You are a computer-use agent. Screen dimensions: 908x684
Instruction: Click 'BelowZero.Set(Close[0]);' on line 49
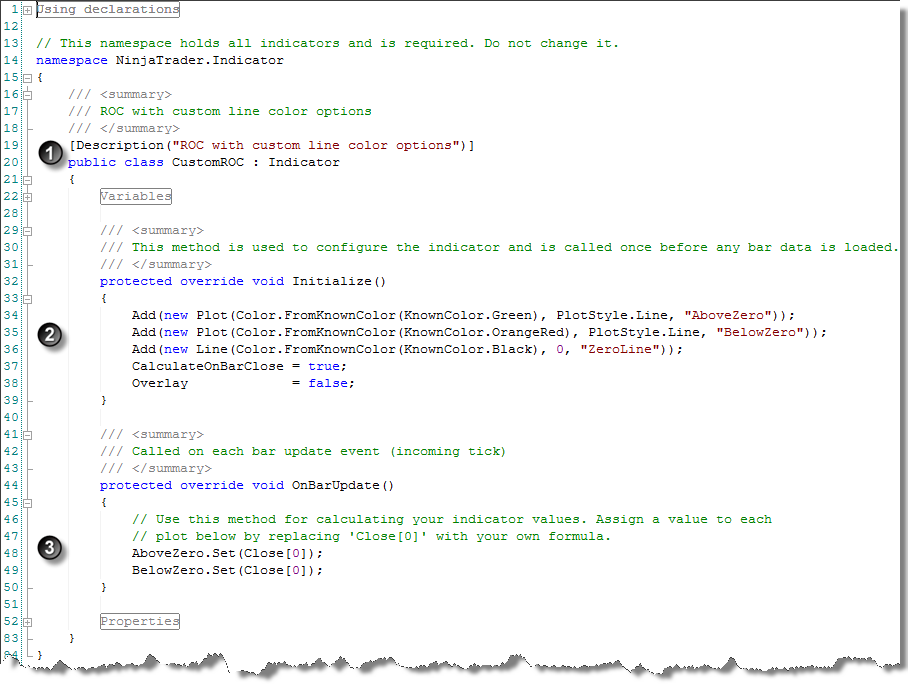(x=228, y=570)
